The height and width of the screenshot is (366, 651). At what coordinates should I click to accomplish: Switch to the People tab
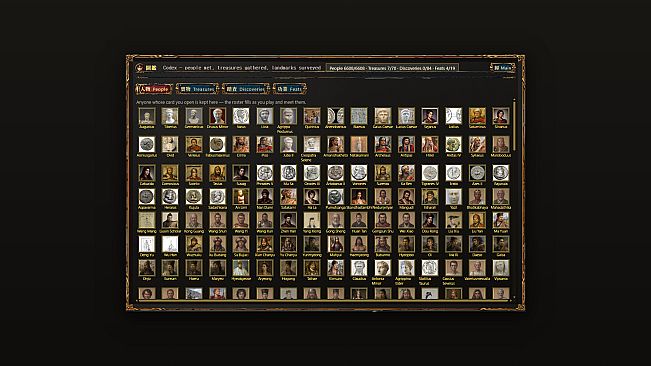[154, 89]
